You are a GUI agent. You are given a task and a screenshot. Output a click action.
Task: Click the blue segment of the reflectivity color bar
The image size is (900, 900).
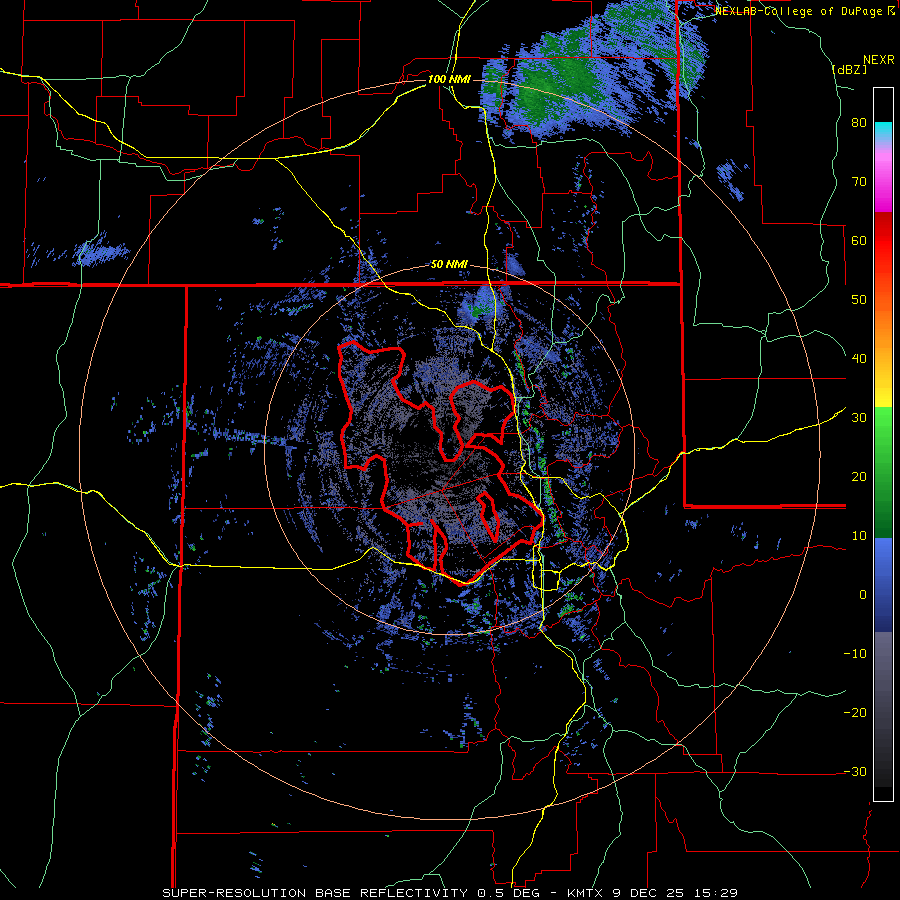click(x=883, y=585)
